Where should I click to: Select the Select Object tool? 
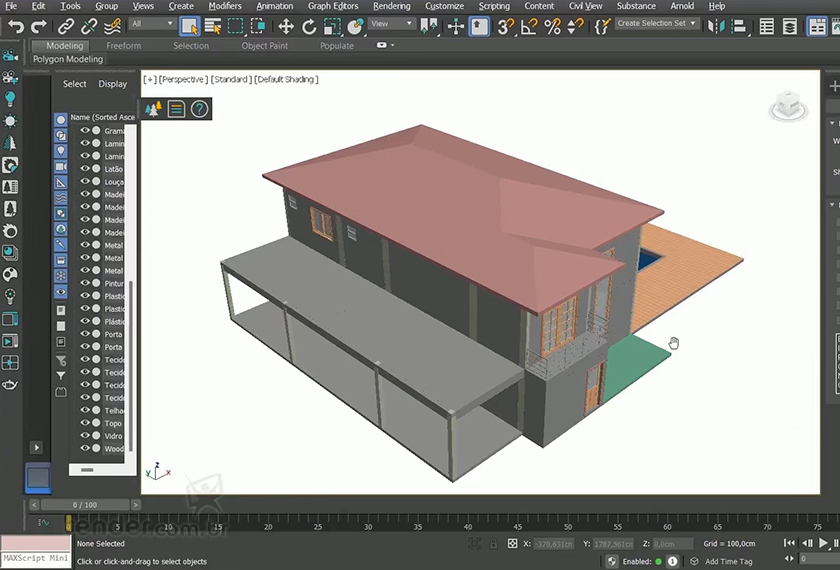coord(189,26)
